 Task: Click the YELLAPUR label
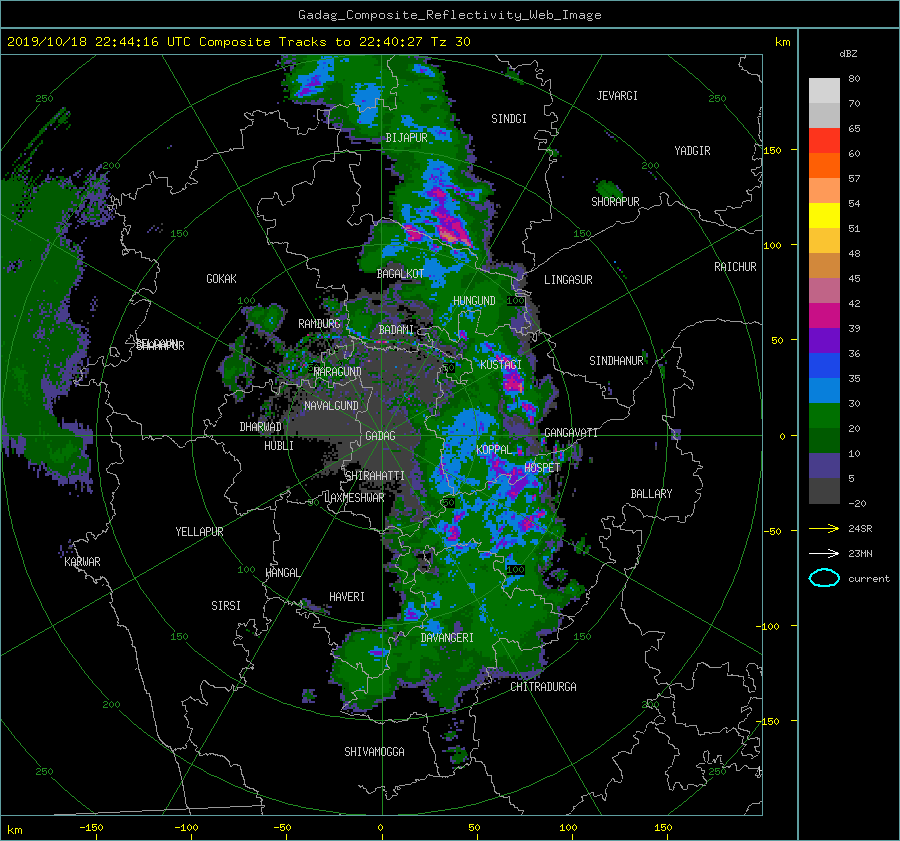coord(199,532)
